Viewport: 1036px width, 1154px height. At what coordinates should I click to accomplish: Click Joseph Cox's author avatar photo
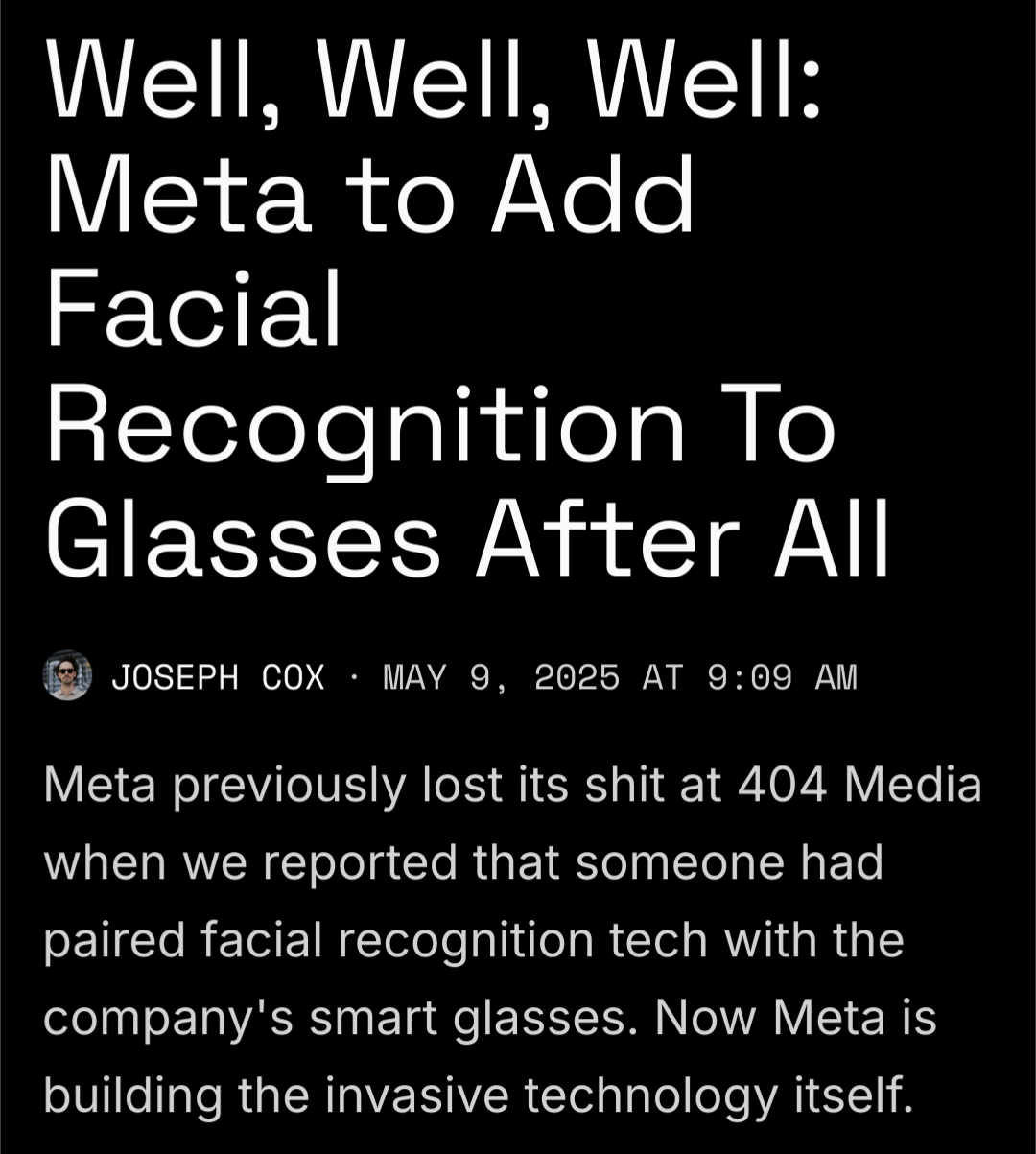point(68,676)
